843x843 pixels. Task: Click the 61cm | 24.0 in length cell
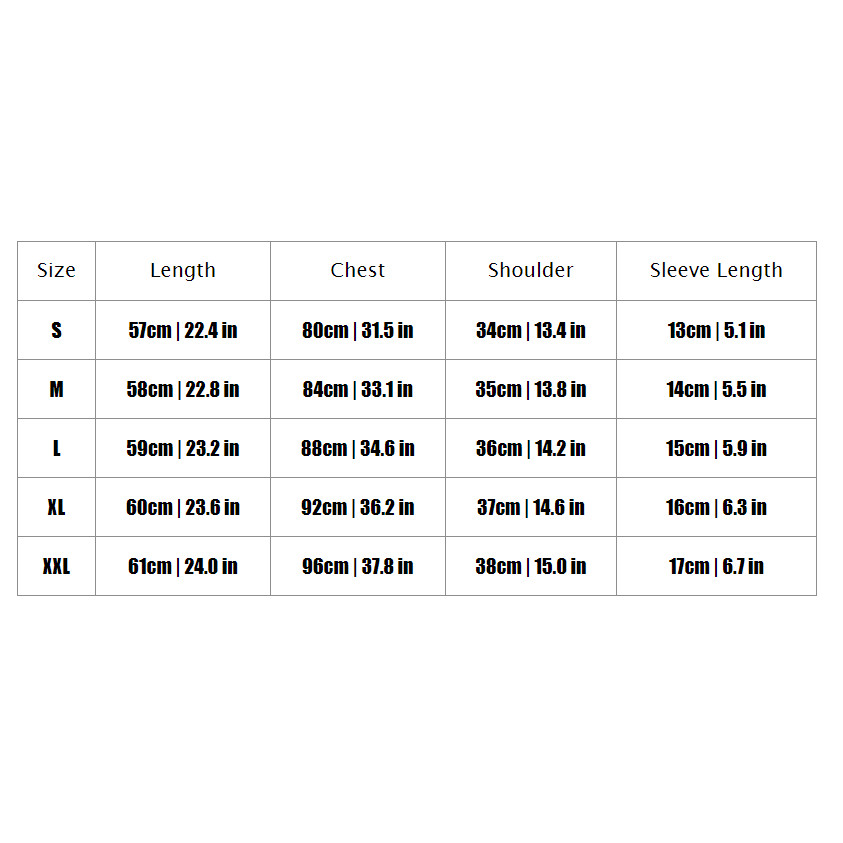click(183, 567)
